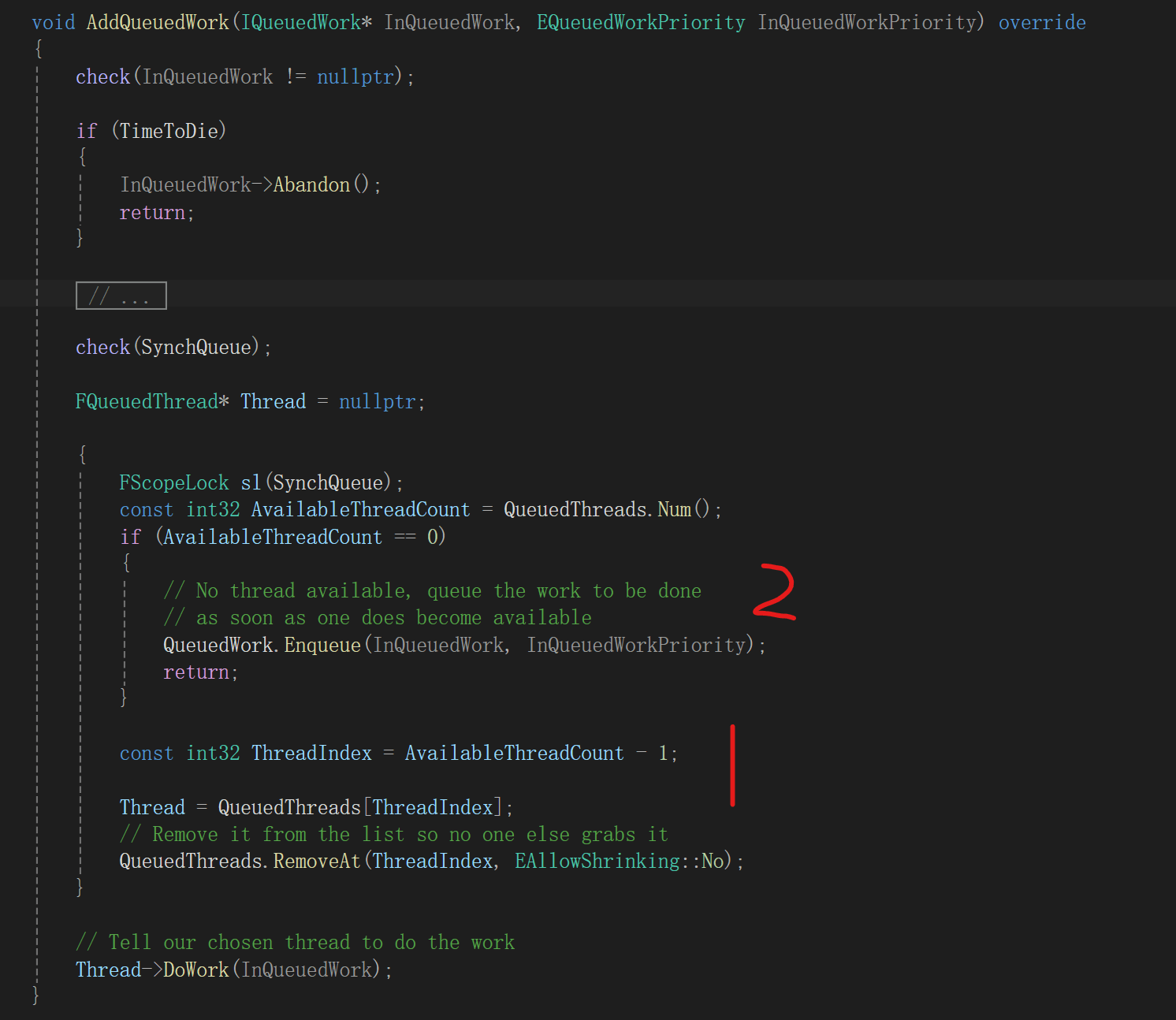Select the IQueuedWork parameter type
This screenshot has height=1020, width=1176.
300,22
